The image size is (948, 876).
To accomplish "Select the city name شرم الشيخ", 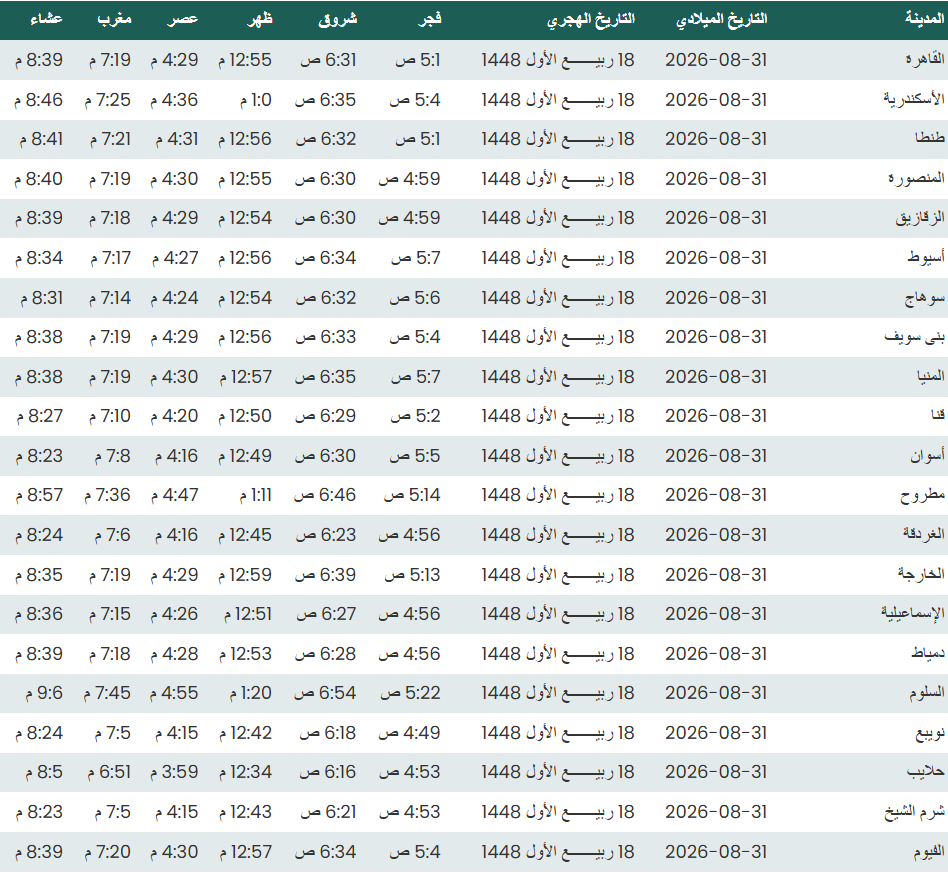I will click(915, 812).
